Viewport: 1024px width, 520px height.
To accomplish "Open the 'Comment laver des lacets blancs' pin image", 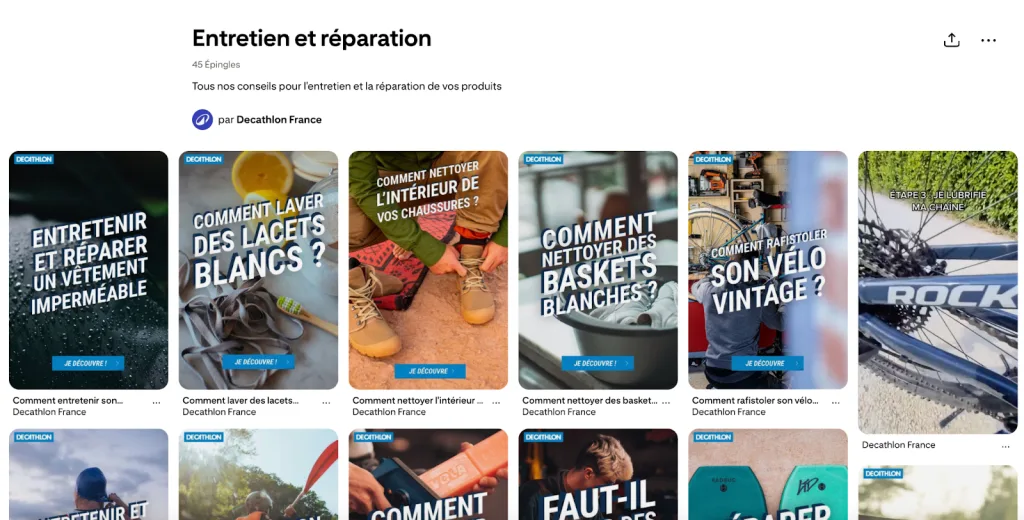I will pyautogui.click(x=258, y=270).
